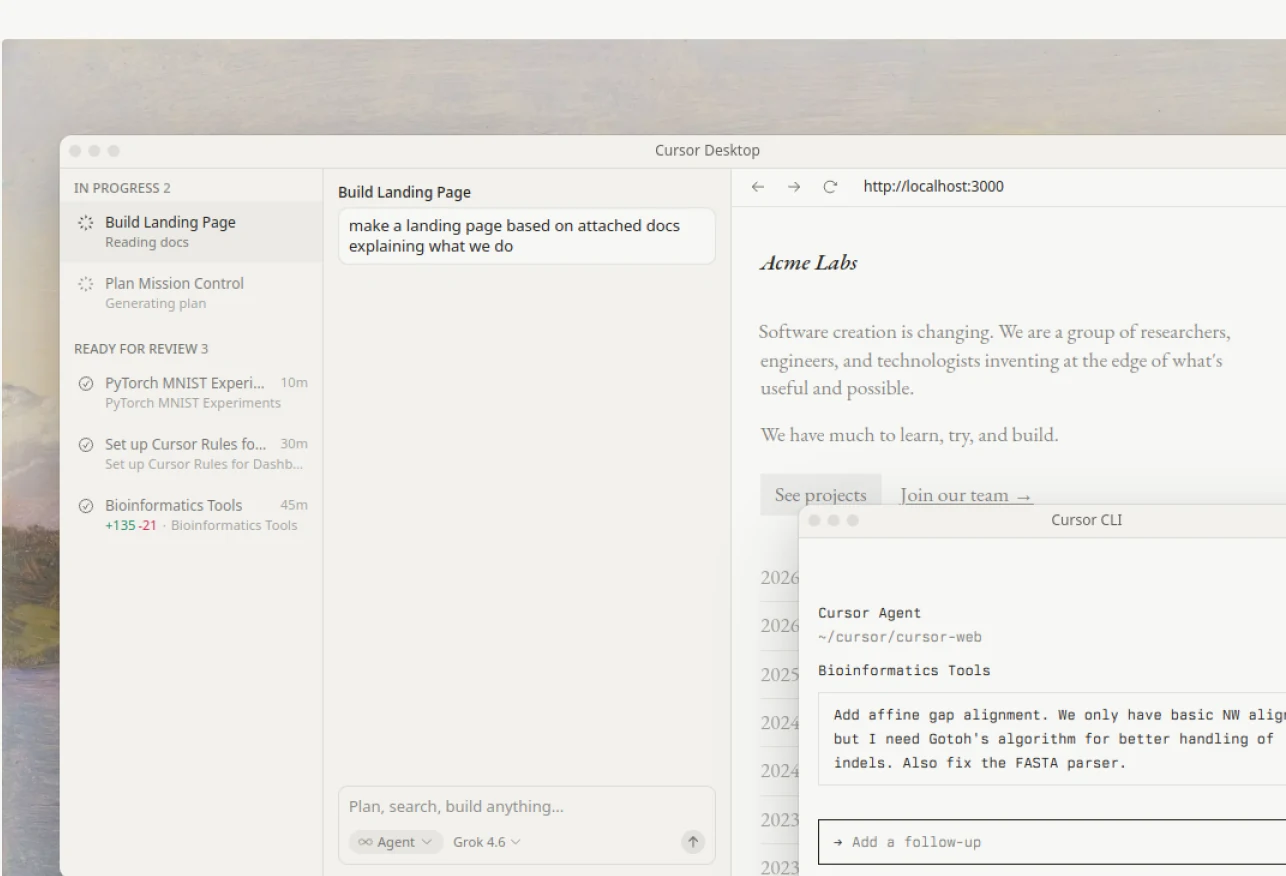Image resolution: width=1286 pixels, height=876 pixels.
Task: Click the Cursor Desktop window title
Action: click(707, 151)
